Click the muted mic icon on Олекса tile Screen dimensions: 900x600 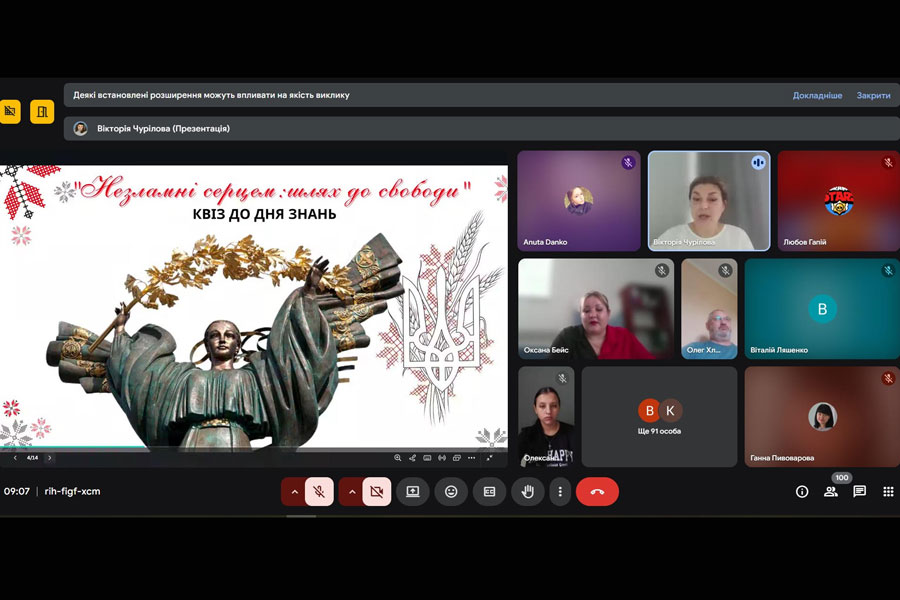[x=562, y=378]
